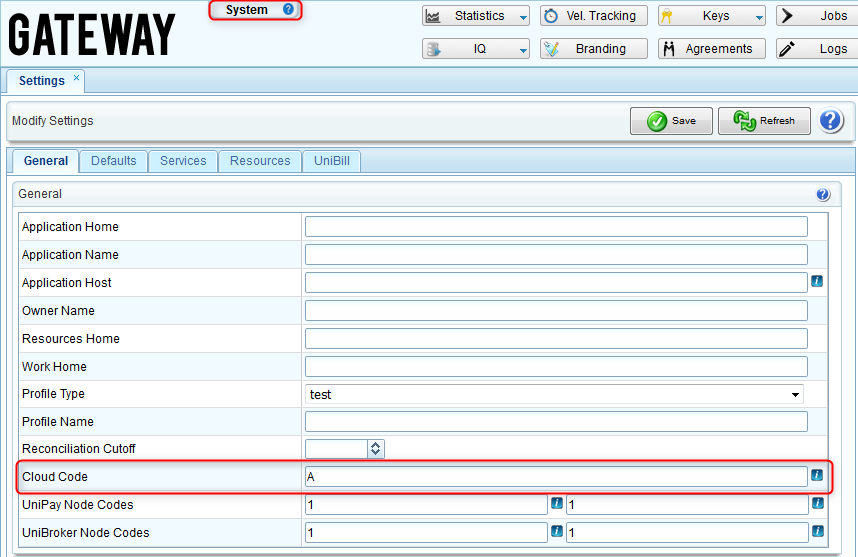The image size is (858, 557).
Task: Click the Owner Name input field
Action: pyautogui.click(x=556, y=310)
